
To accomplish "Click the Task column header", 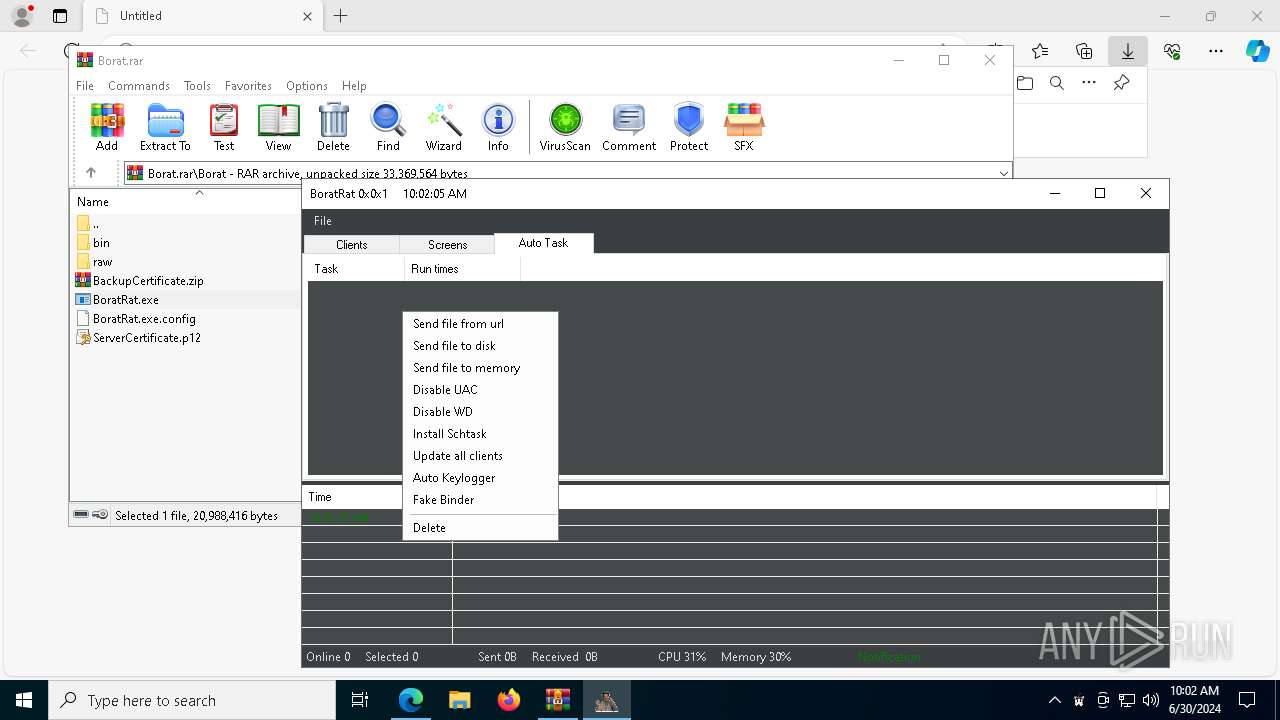I will [x=355, y=269].
